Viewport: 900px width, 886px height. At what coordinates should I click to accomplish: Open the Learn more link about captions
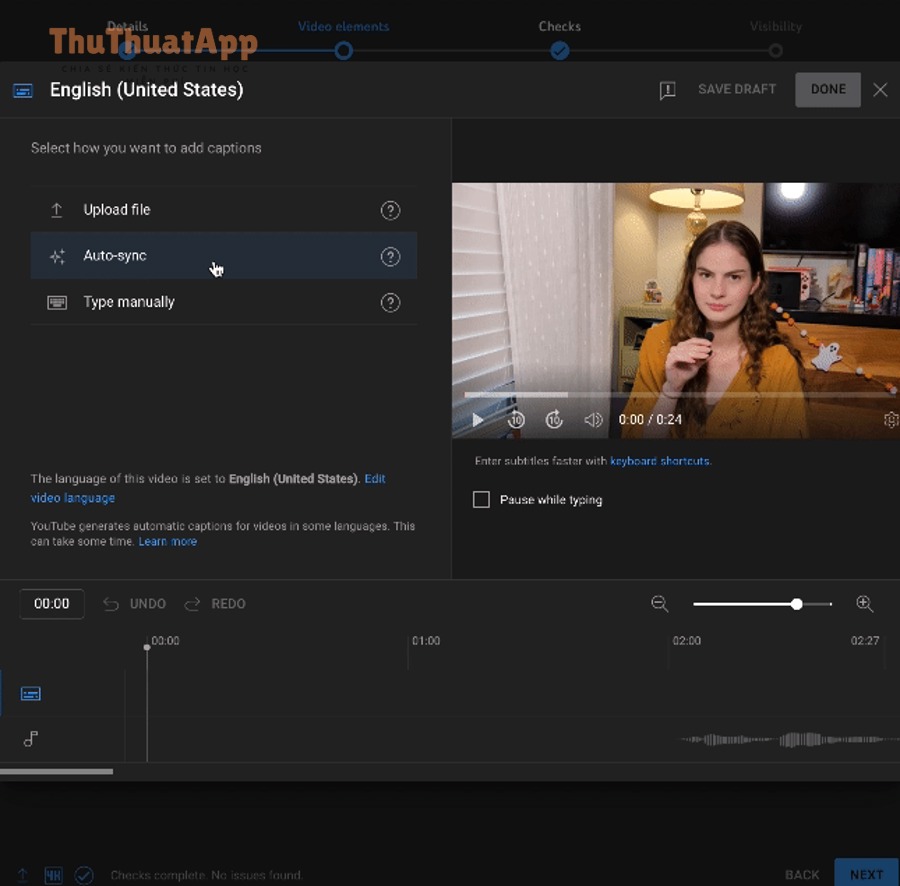coord(168,542)
